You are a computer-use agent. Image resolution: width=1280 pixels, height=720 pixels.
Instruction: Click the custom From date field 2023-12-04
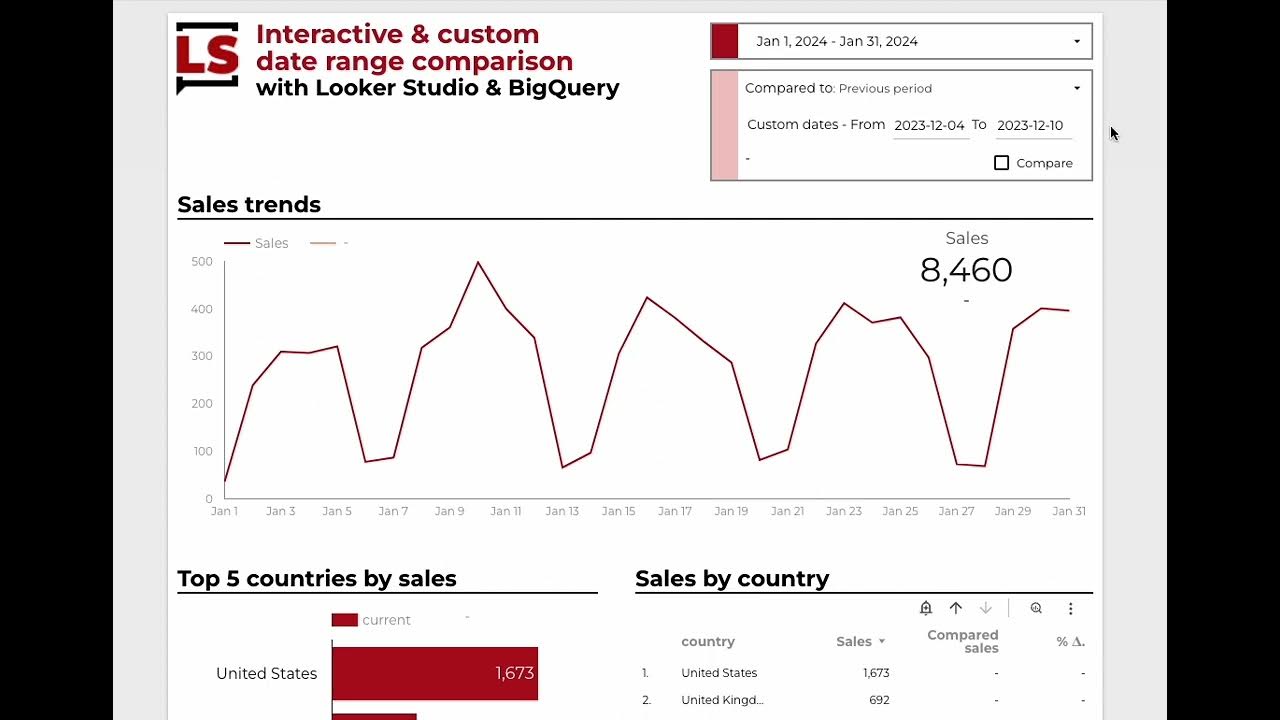[929, 125]
